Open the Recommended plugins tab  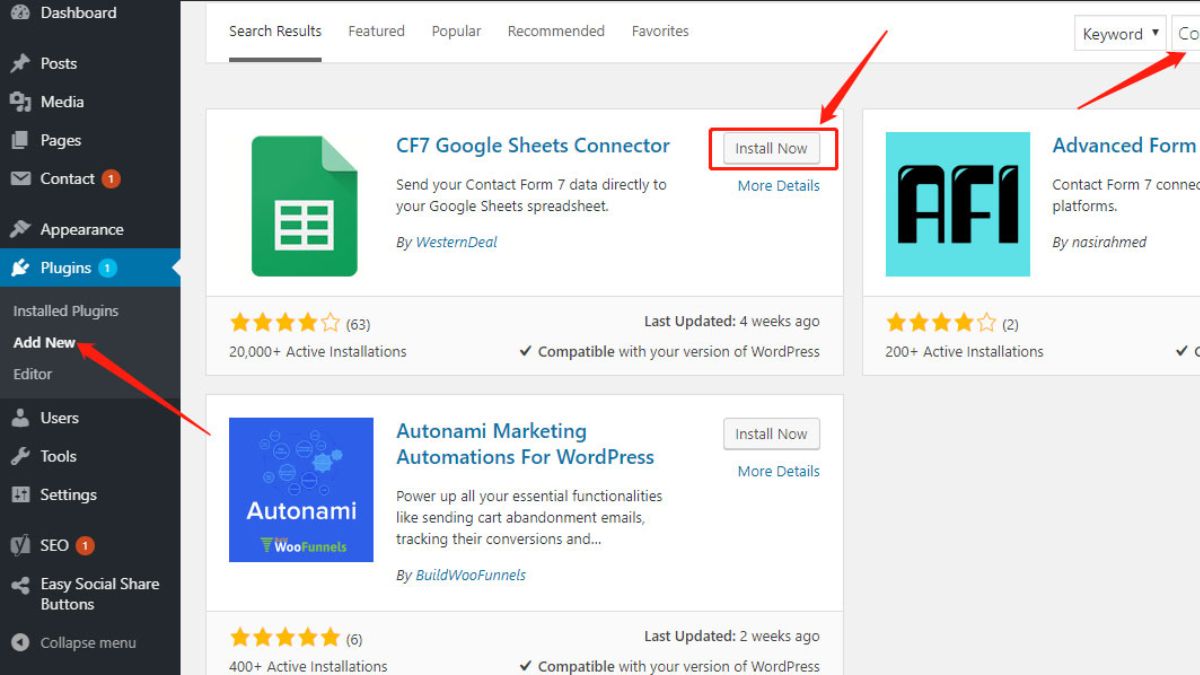tap(556, 31)
